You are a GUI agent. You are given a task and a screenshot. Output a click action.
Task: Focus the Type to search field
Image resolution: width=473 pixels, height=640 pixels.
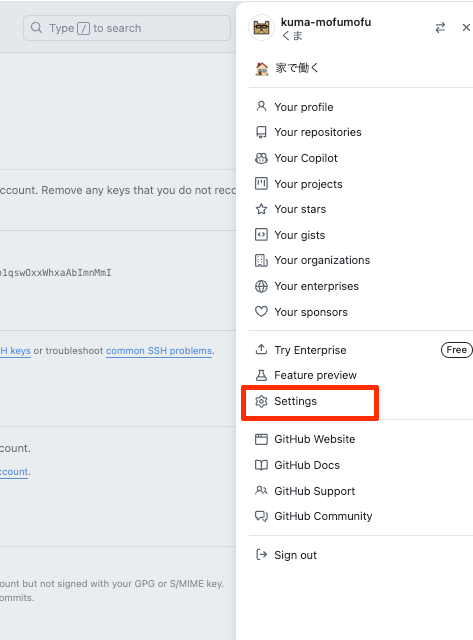click(x=127, y=28)
